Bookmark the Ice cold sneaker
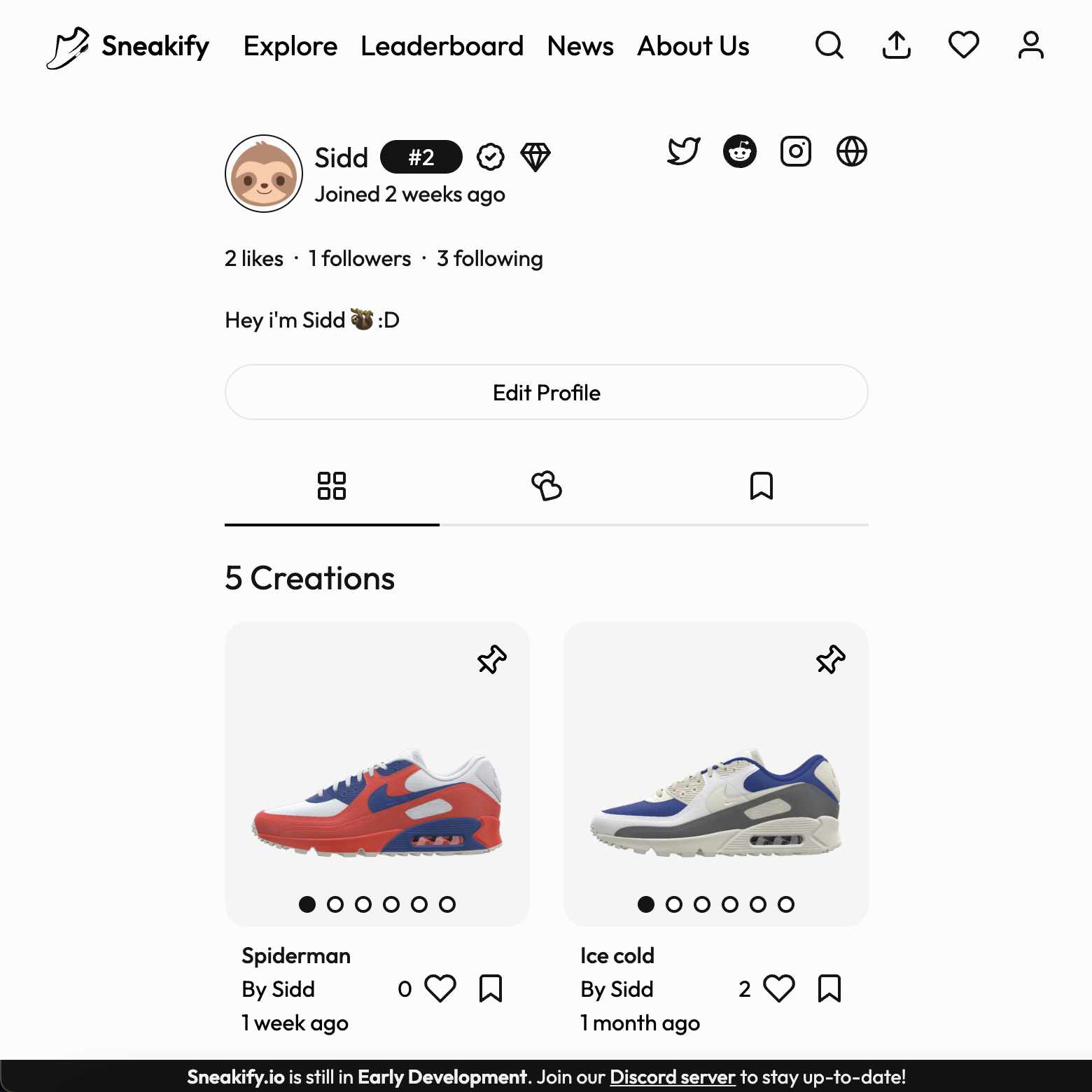The height and width of the screenshot is (1092, 1092). pyautogui.click(x=829, y=988)
